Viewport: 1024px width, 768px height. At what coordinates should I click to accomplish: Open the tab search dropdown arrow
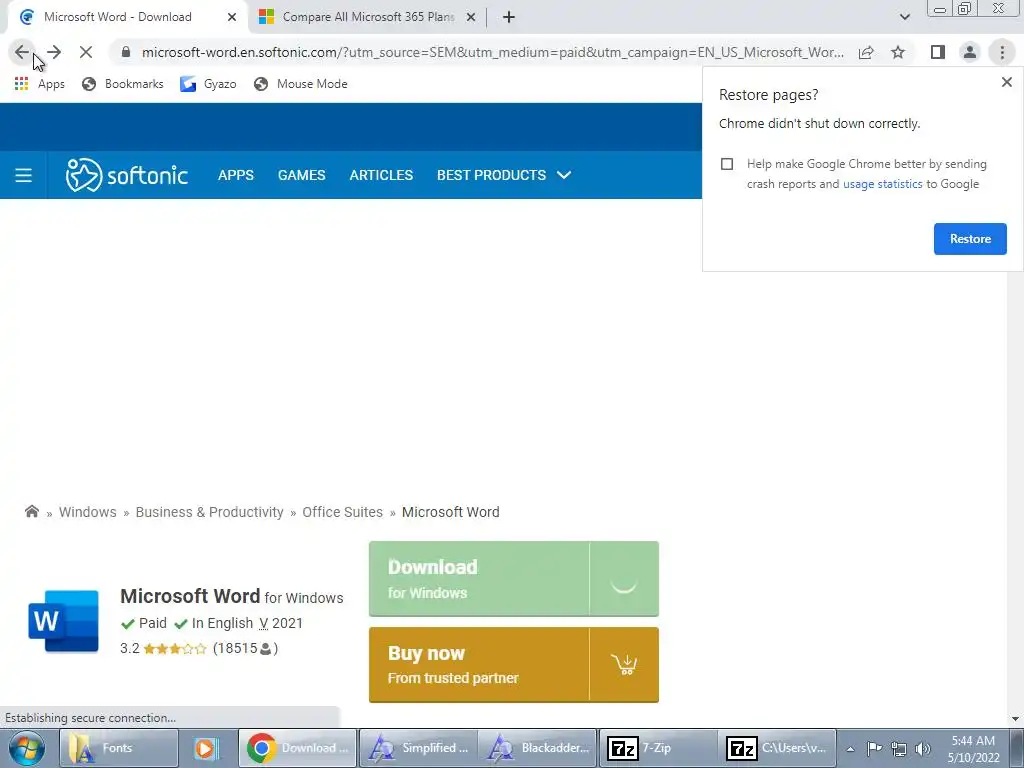904,17
